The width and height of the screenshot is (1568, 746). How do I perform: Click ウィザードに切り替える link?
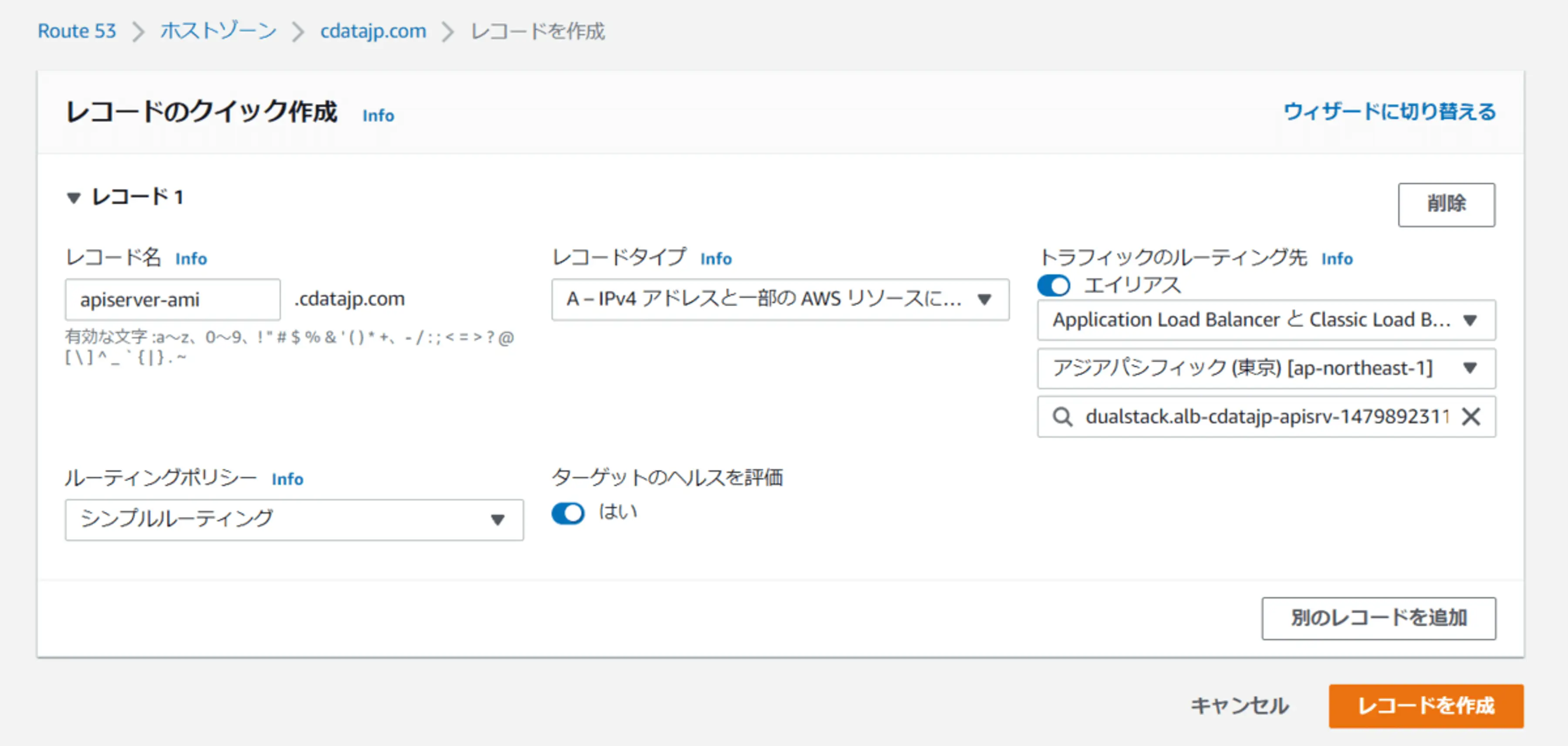click(1389, 112)
